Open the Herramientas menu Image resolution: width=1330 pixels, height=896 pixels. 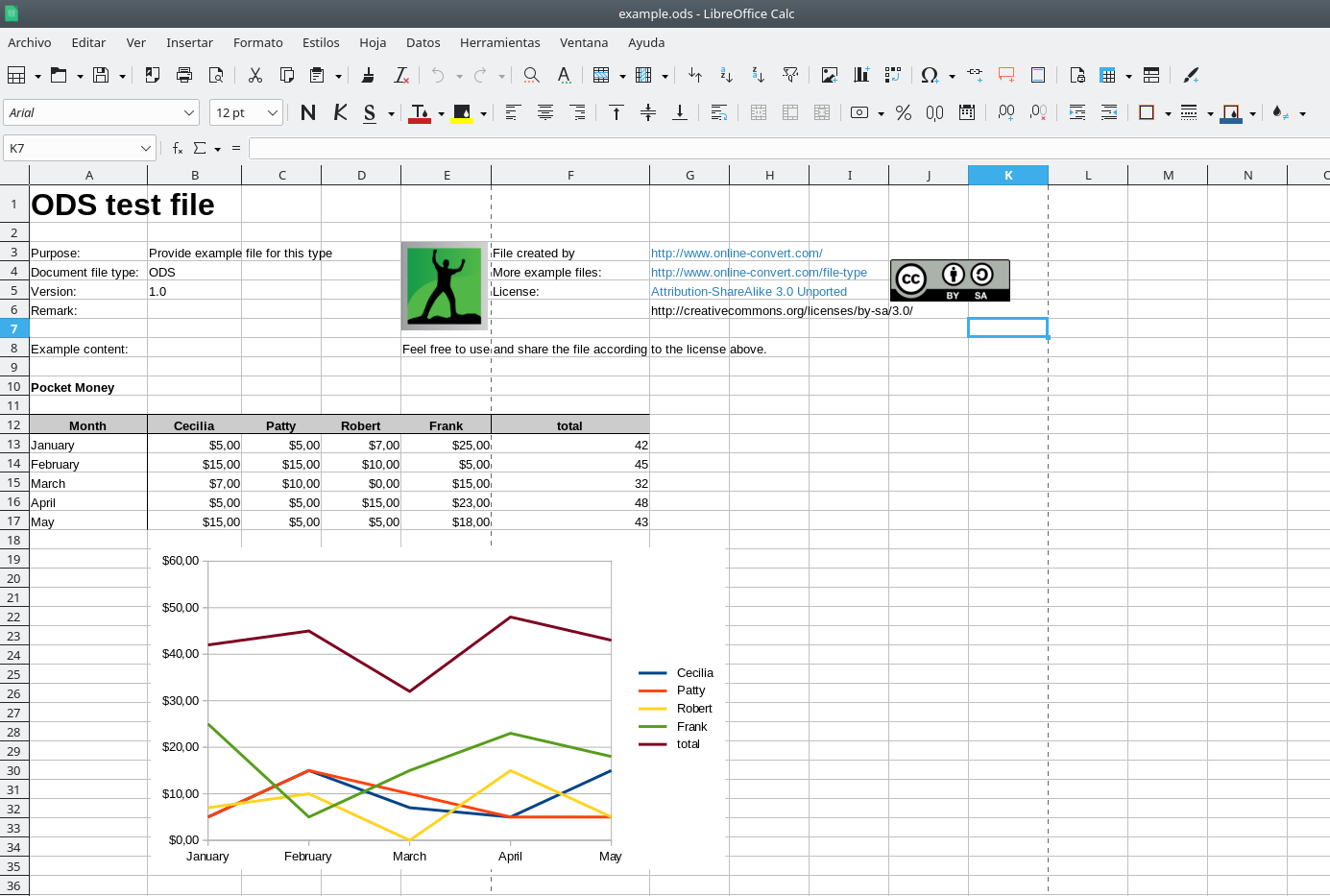pyautogui.click(x=499, y=42)
